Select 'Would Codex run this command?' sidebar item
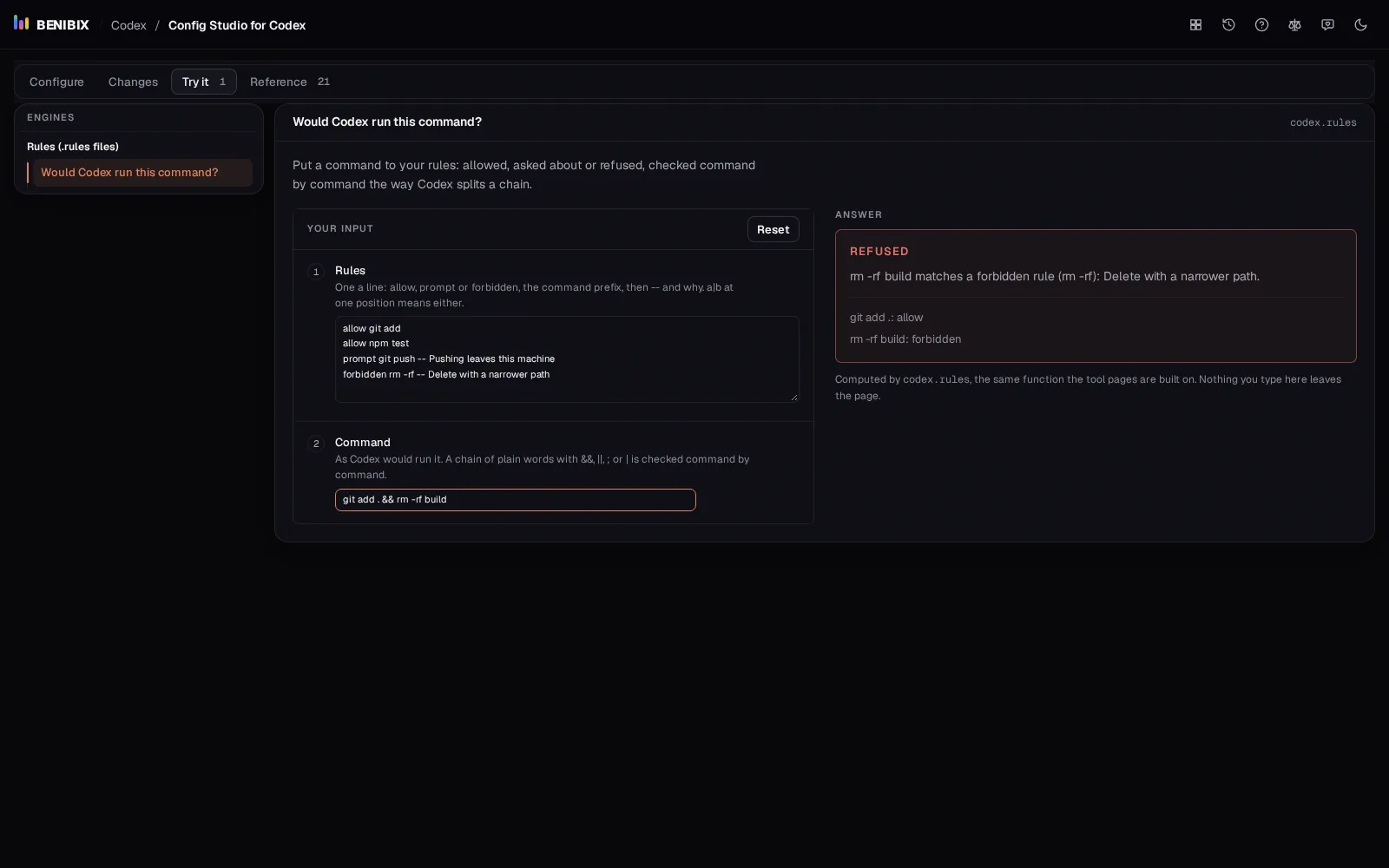Viewport: 1389px width, 868px height. [x=140, y=172]
